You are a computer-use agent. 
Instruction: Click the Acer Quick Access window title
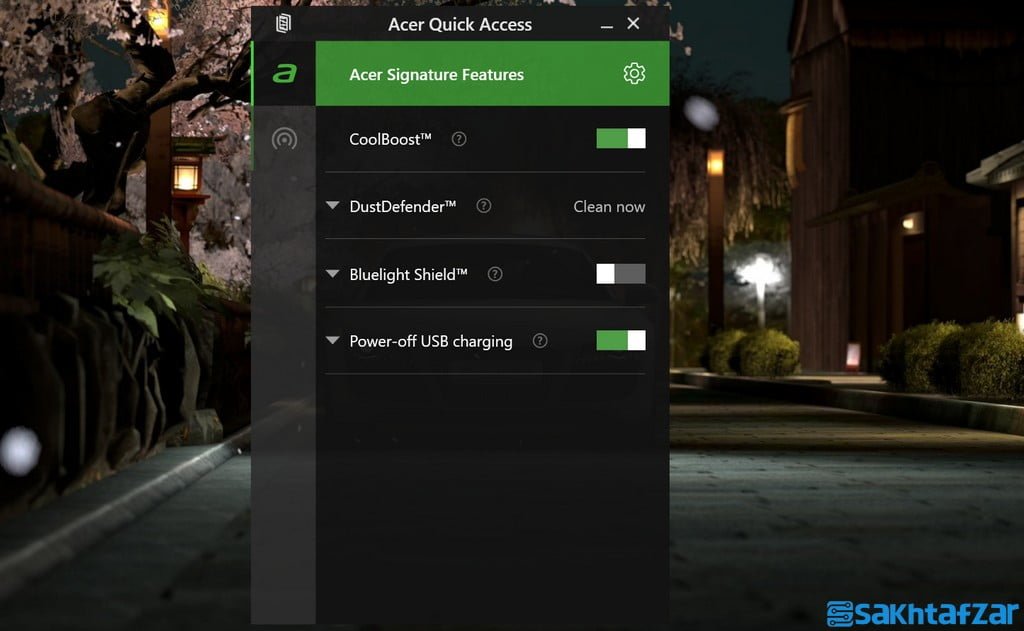pos(460,25)
